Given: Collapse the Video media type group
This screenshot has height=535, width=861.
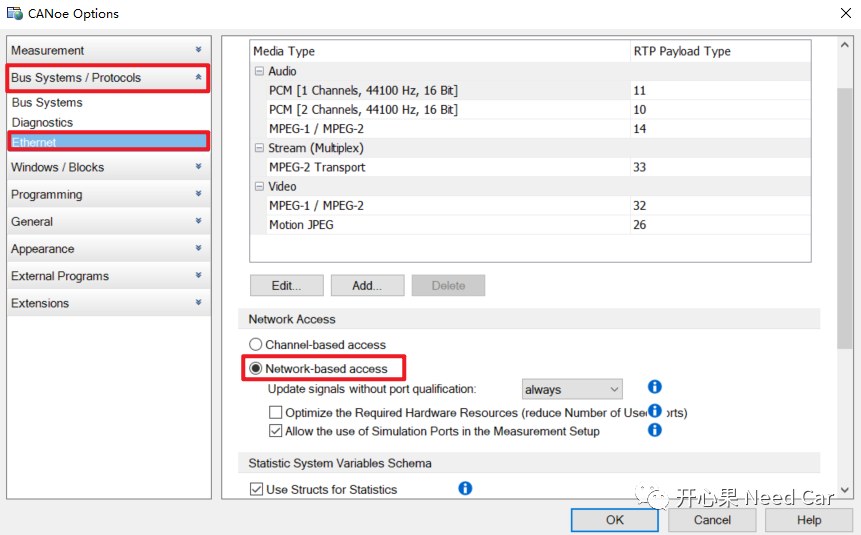Looking at the screenshot, I should 259,186.
